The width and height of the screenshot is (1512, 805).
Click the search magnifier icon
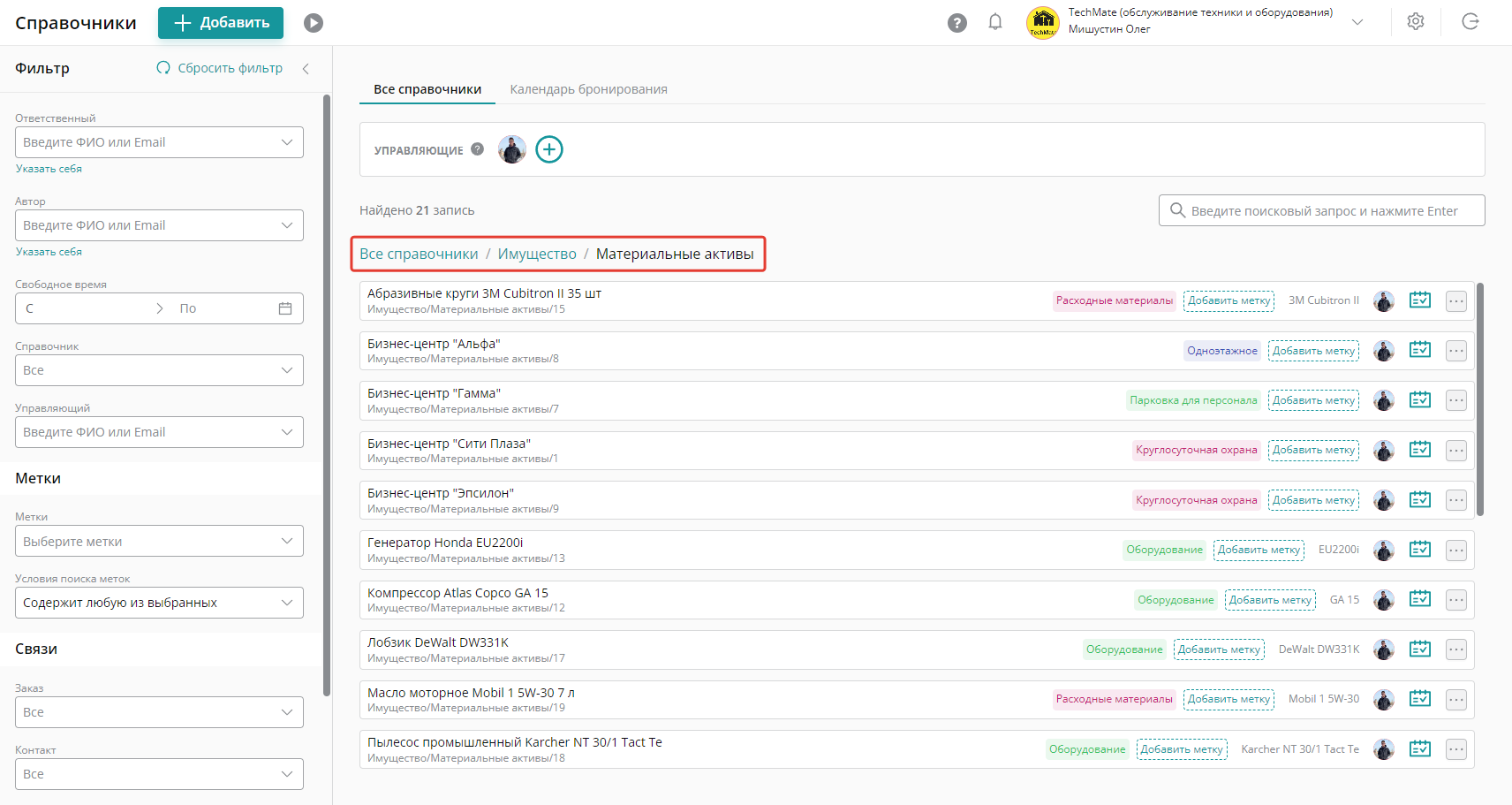click(x=1177, y=210)
